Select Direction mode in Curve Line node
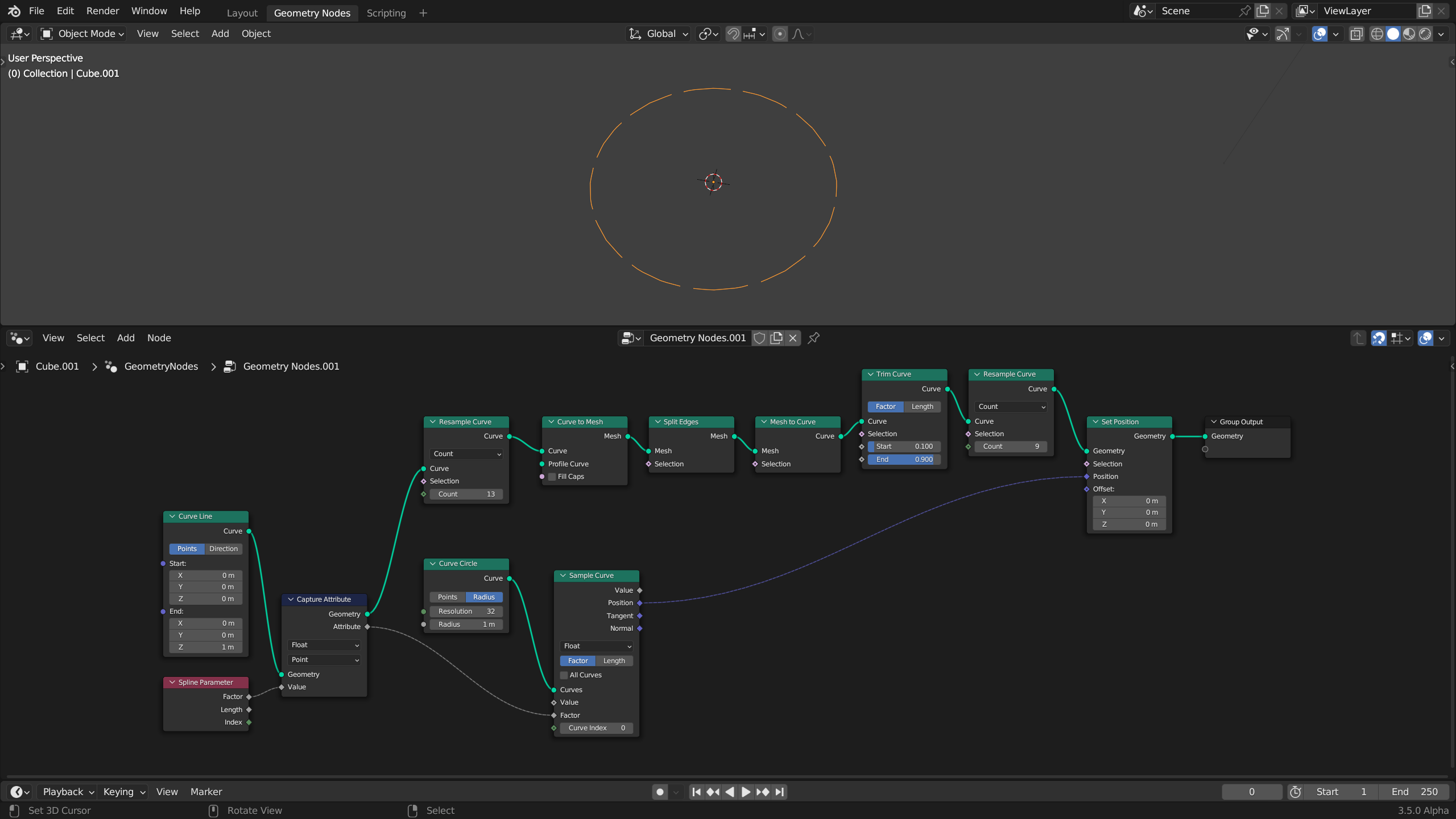1456x819 pixels. [x=224, y=549]
